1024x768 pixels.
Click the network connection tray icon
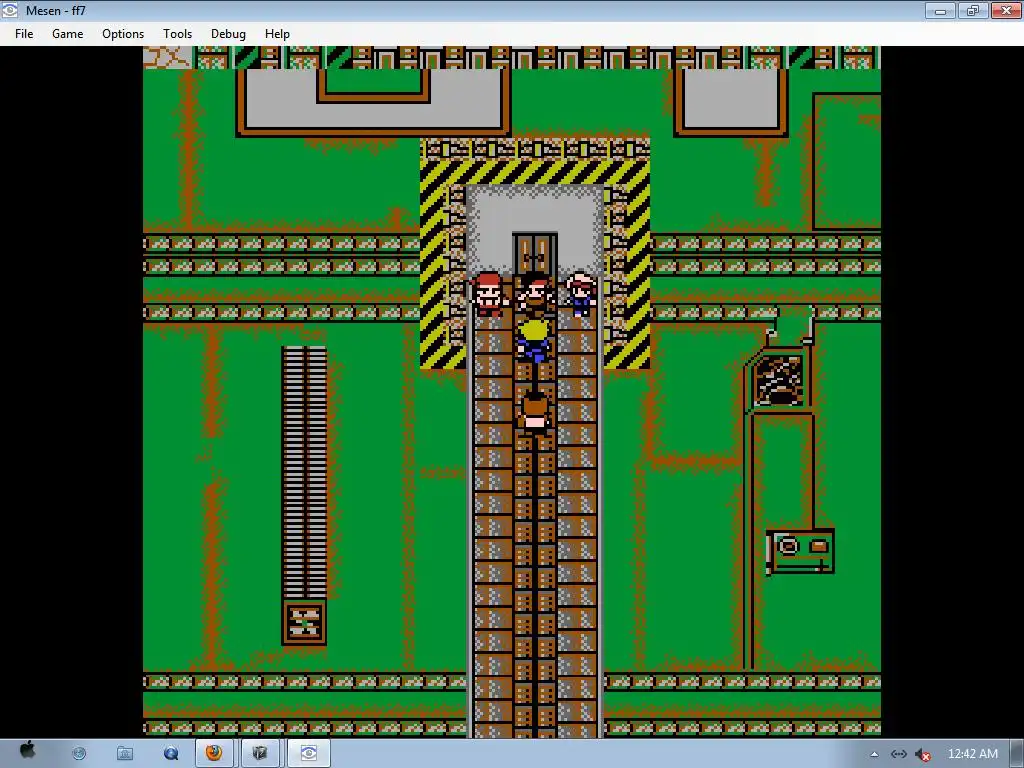(899, 754)
